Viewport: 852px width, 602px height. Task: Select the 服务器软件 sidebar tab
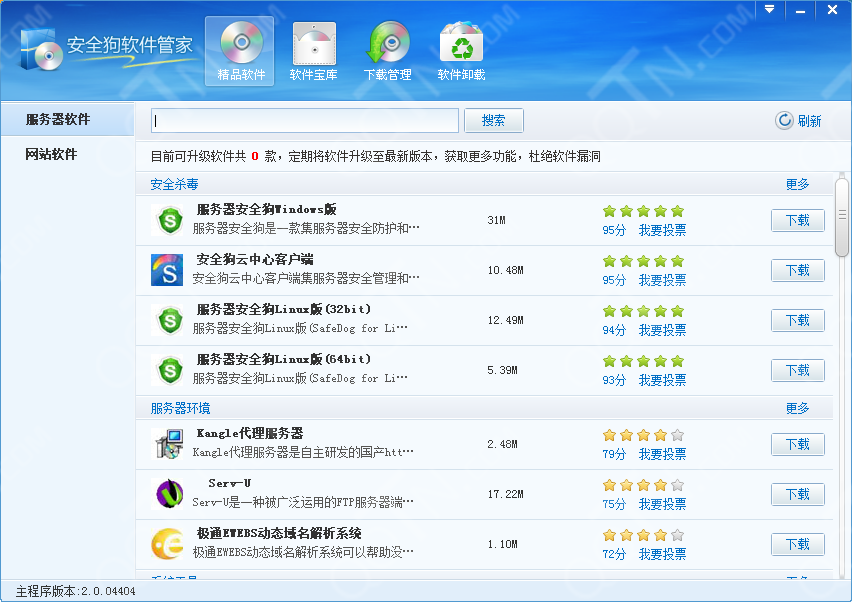pos(67,119)
